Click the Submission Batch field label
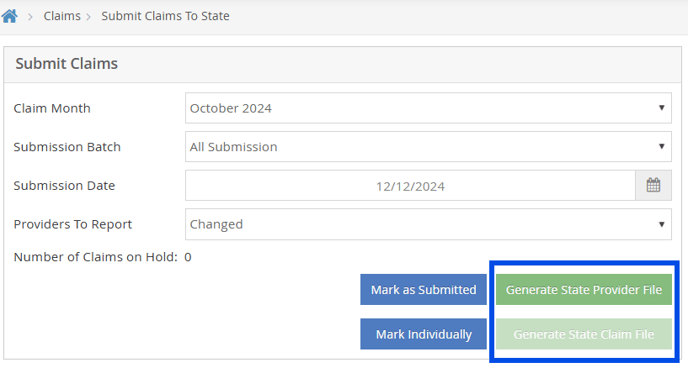This screenshot has width=688, height=373. click(x=67, y=147)
